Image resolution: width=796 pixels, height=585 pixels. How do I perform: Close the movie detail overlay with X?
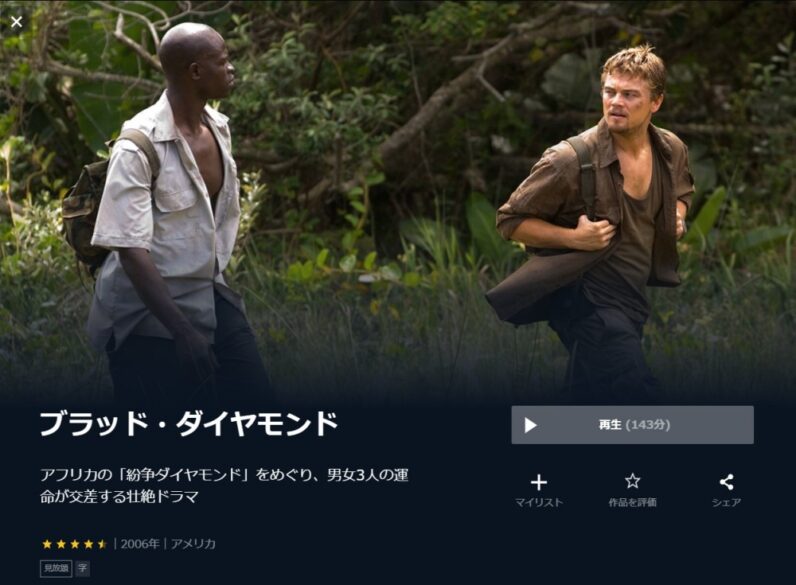(x=16, y=21)
